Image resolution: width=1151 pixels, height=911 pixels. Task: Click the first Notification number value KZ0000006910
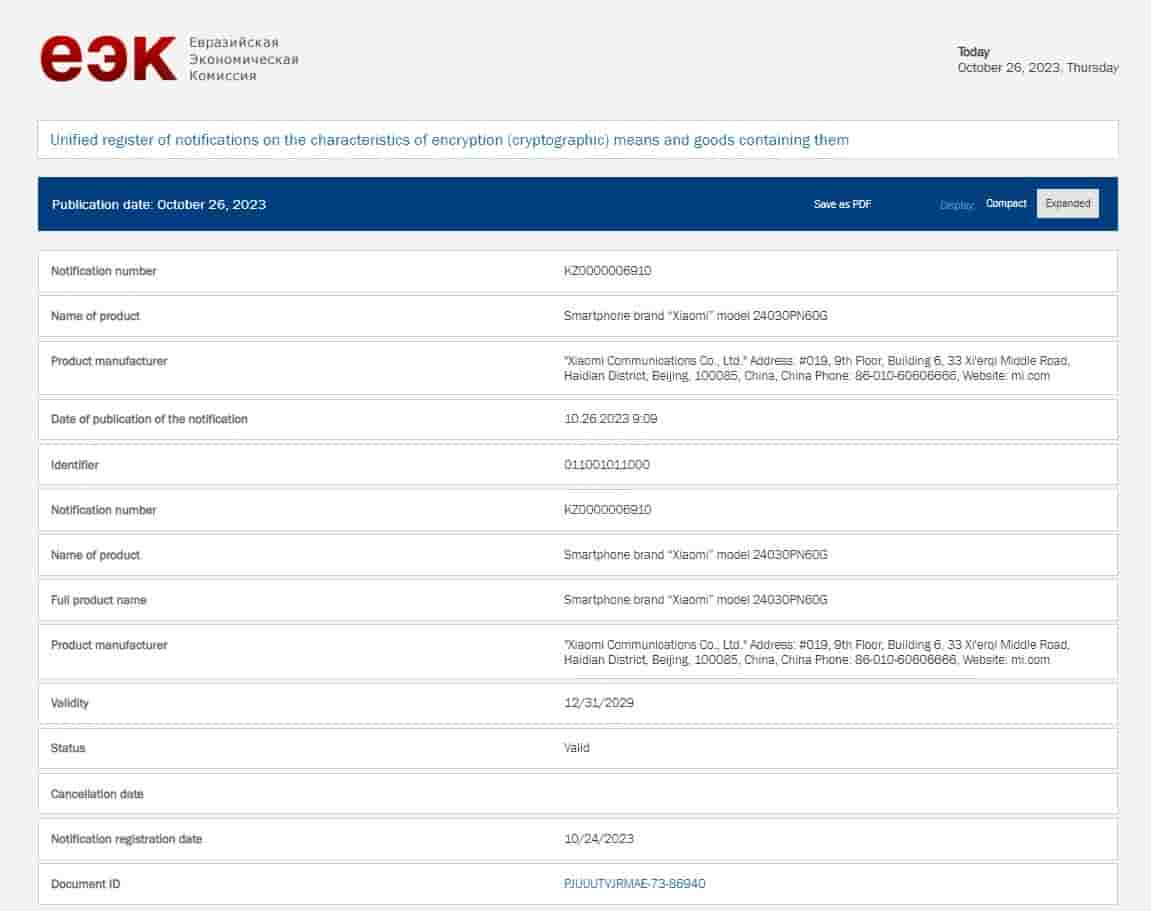[607, 271]
